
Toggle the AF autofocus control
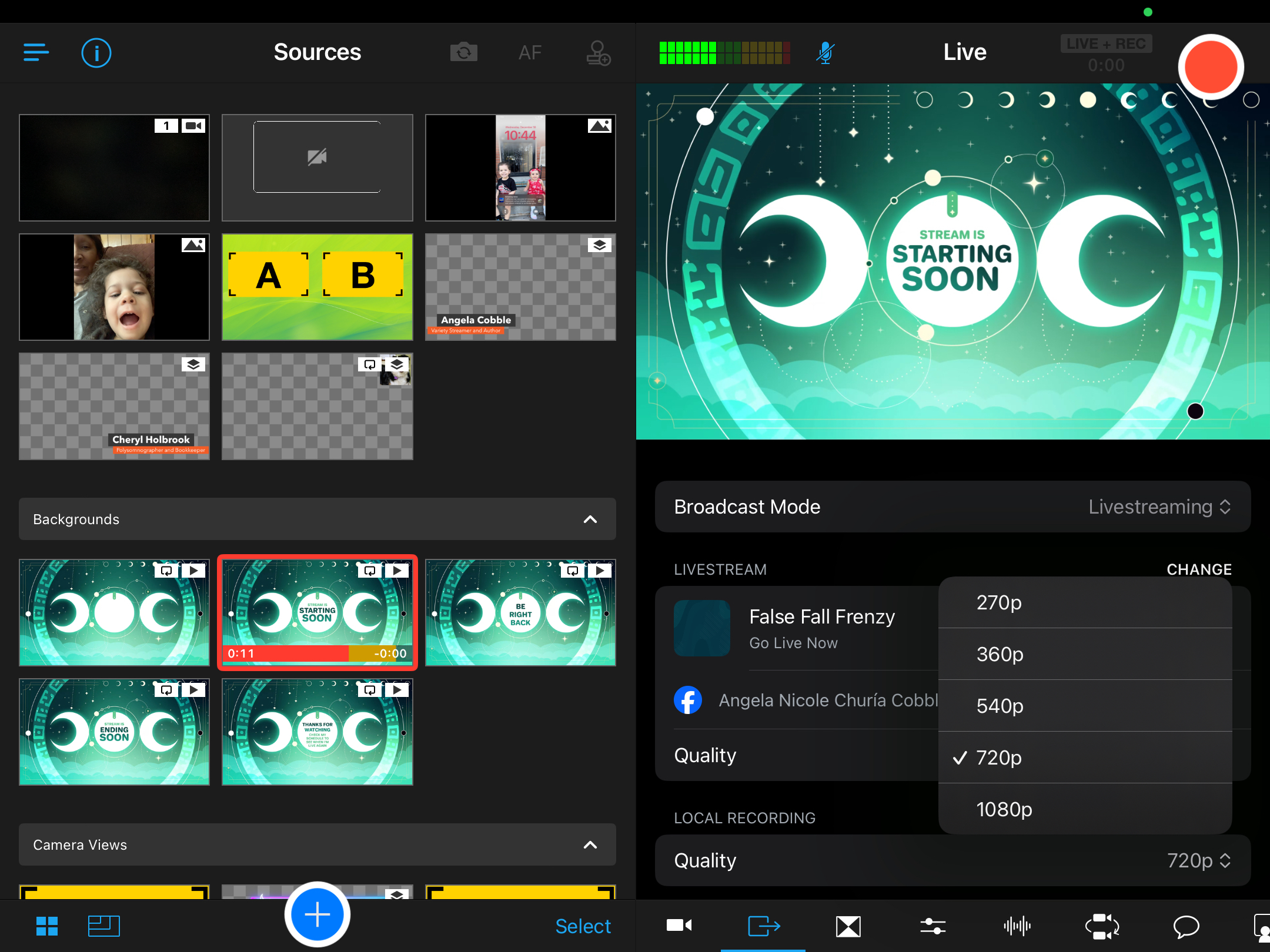(x=530, y=53)
